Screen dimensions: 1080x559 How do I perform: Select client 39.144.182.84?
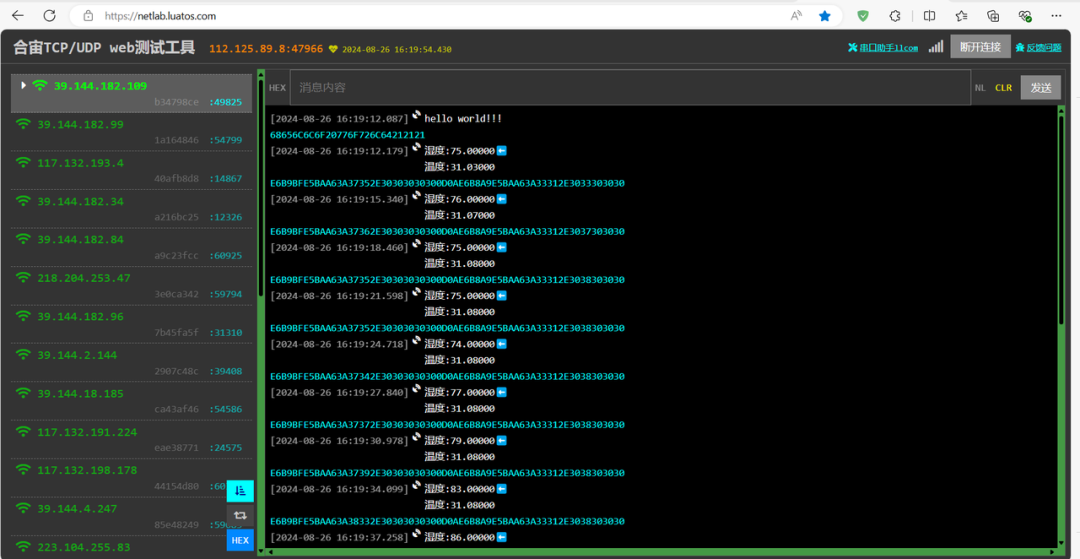coord(132,248)
